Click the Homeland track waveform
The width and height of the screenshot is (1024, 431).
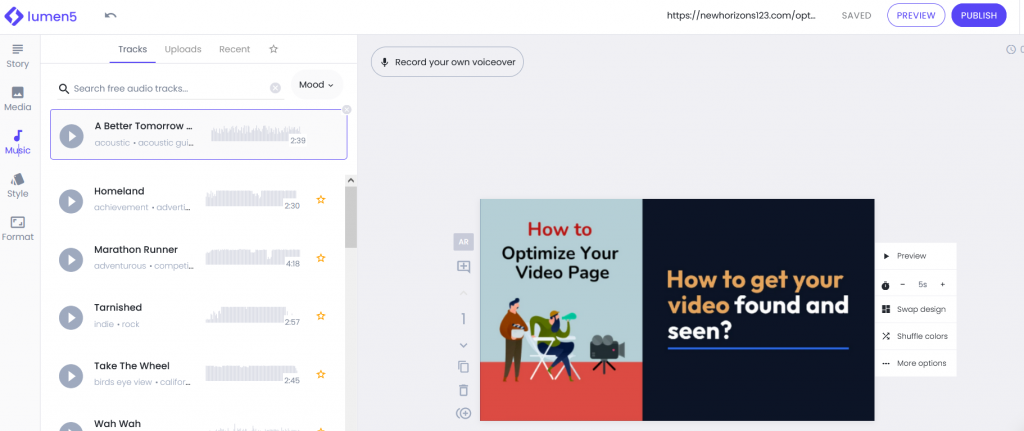[251, 199]
